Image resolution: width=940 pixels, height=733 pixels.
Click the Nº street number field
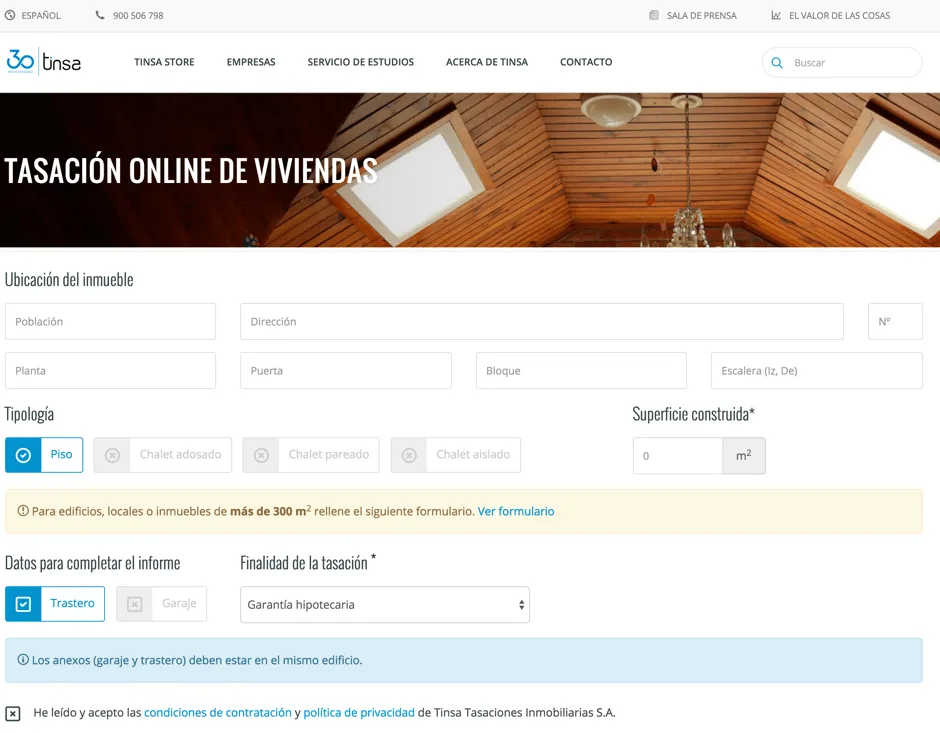pyautogui.click(x=895, y=321)
